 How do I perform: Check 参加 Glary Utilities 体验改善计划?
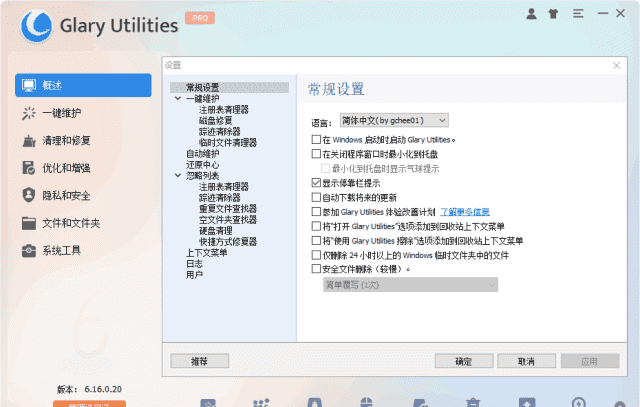pyautogui.click(x=316, y=212)
